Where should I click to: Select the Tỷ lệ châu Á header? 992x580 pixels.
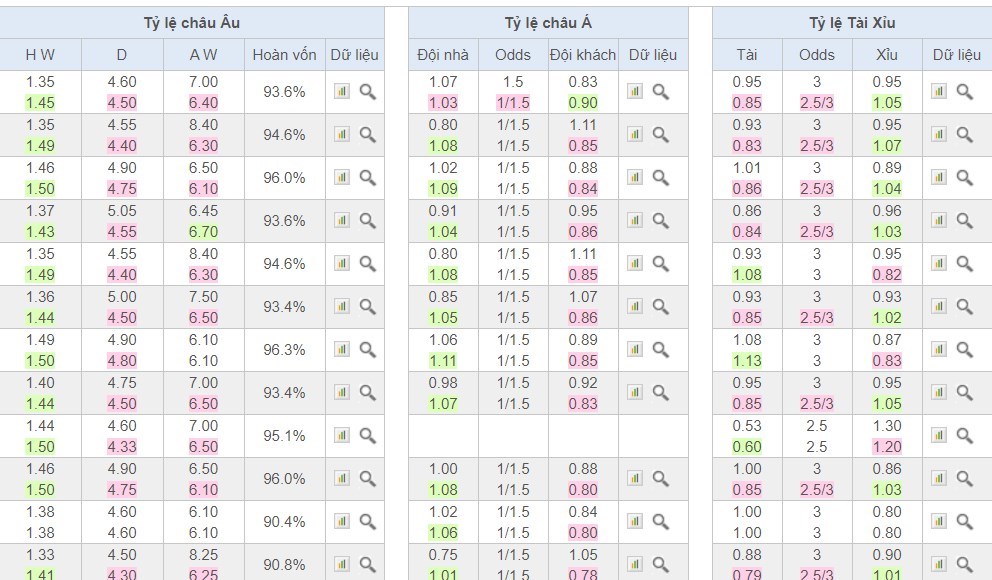tap(548, 23)
